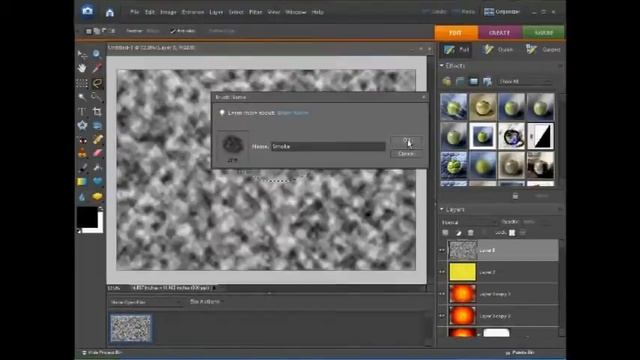Open the layer Opacity dropdown

530,222
